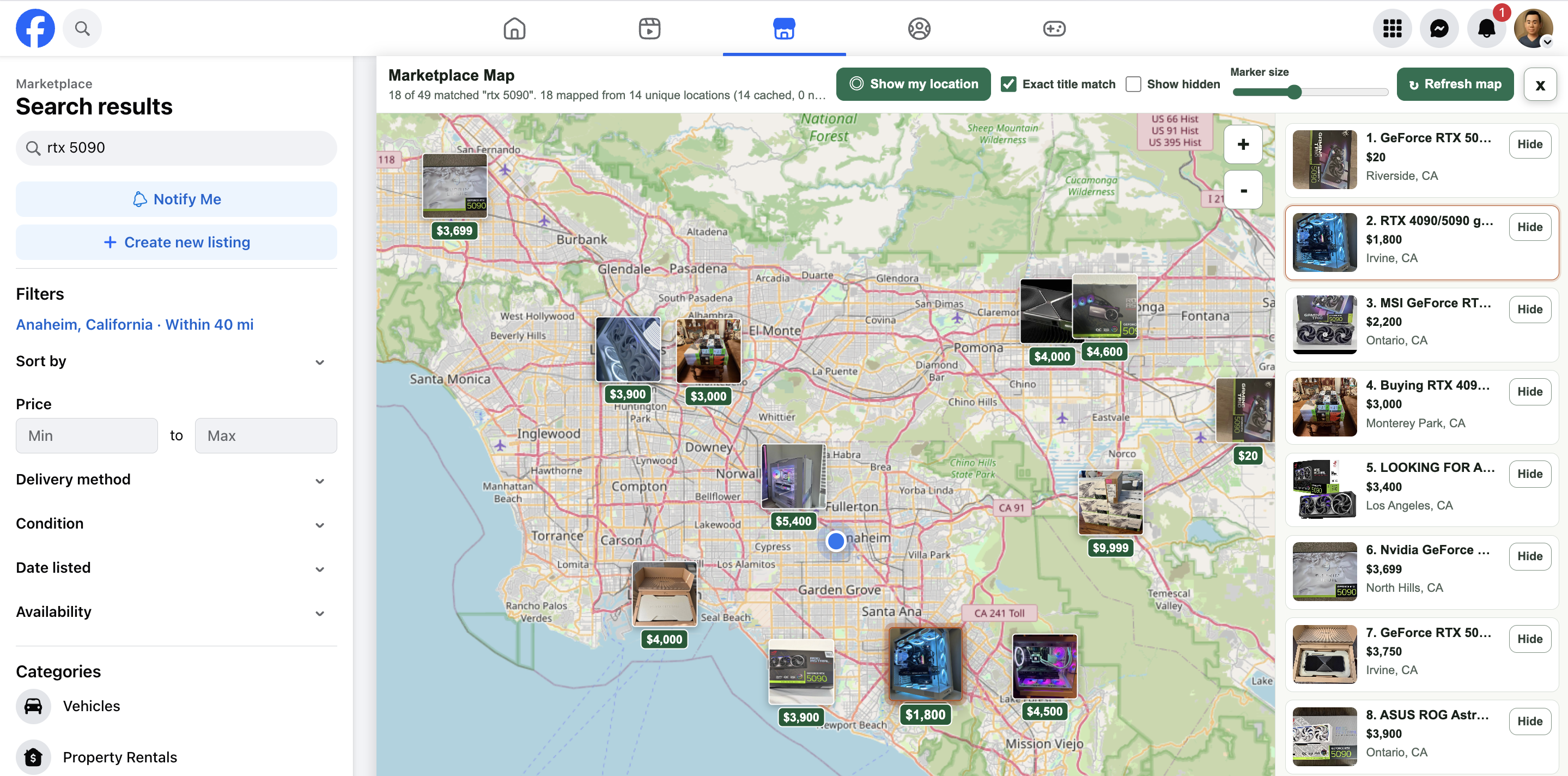Hide listing 1 GeForce RTX $20
Image resolution: width=1568 pixels, height=776 pixels.
(x=1530, y=144)
